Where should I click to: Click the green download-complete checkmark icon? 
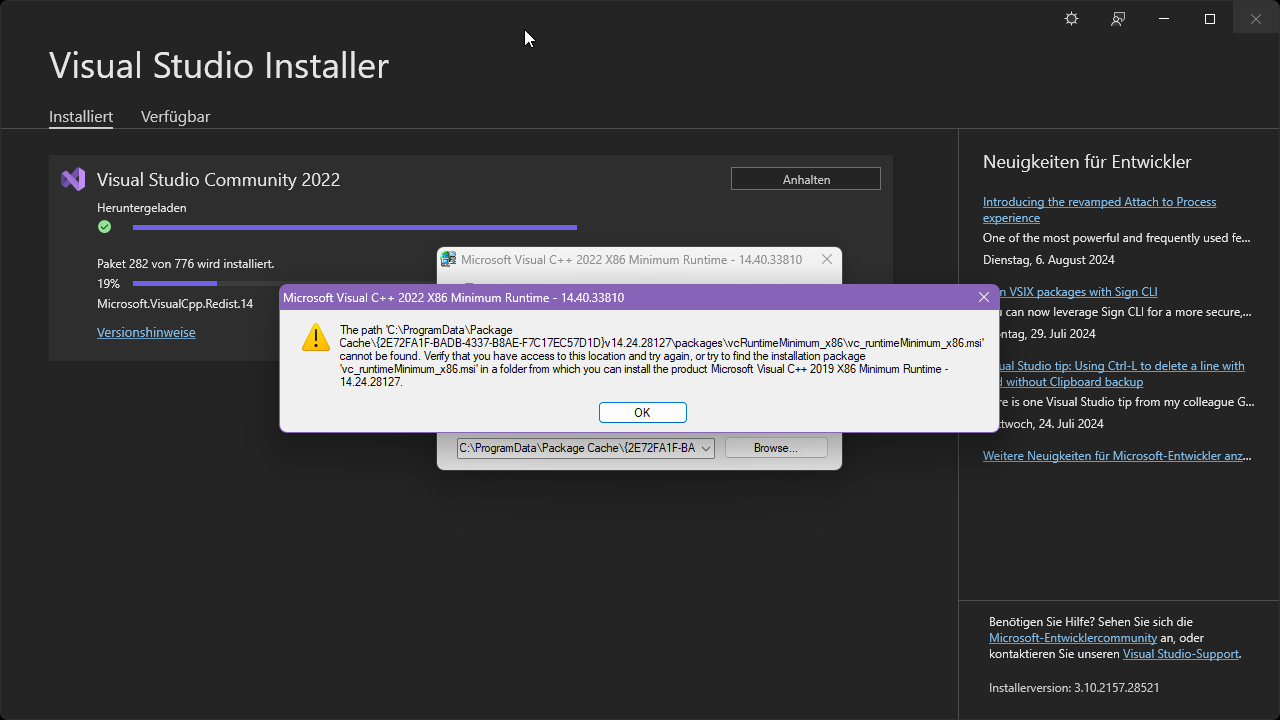(104, 227)
